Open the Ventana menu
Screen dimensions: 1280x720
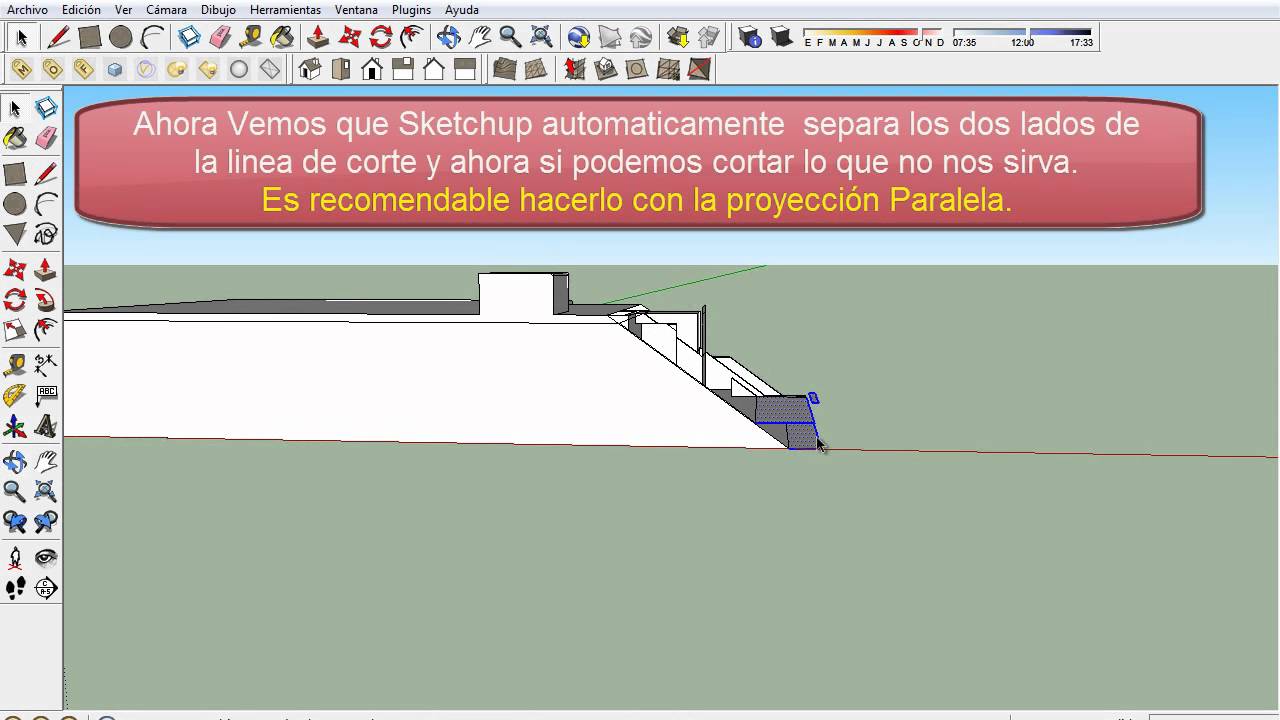coord(356,10)
